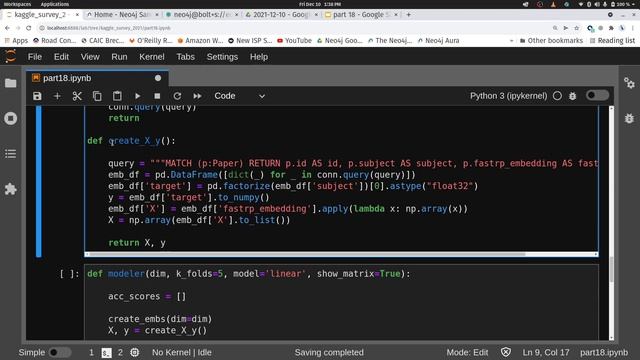The width and height of the screenshot is (640, 360).
Task: Open the Applications system menu
Action: coord(55,4)
